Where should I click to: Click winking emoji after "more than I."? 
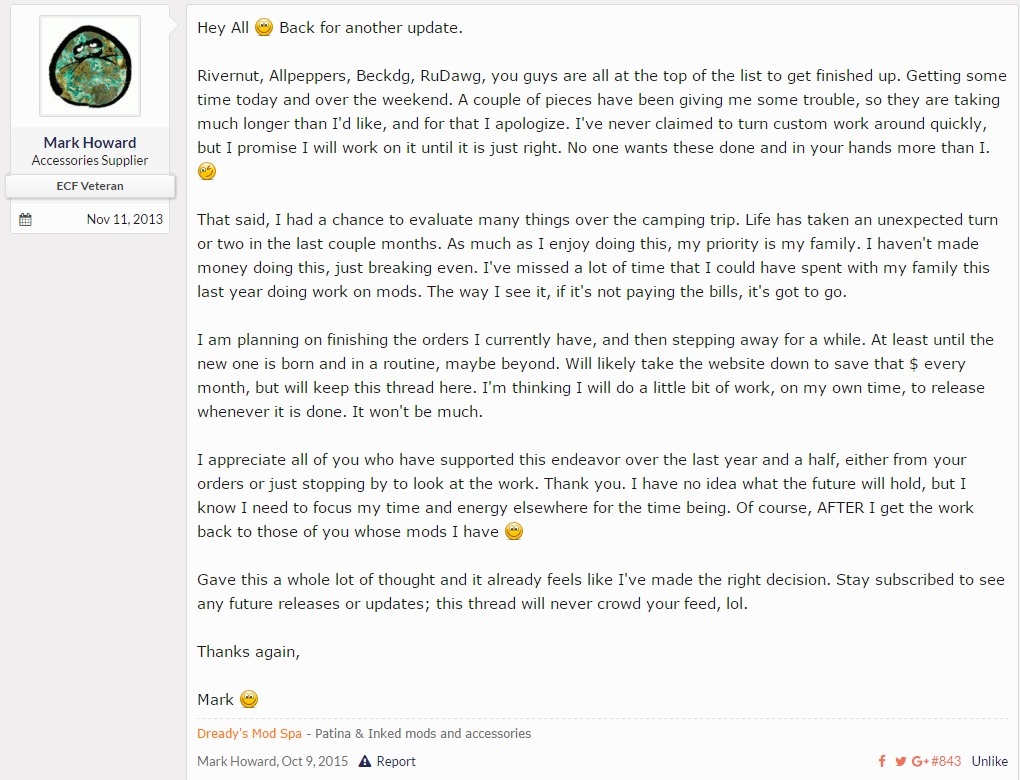coord(207,172)
